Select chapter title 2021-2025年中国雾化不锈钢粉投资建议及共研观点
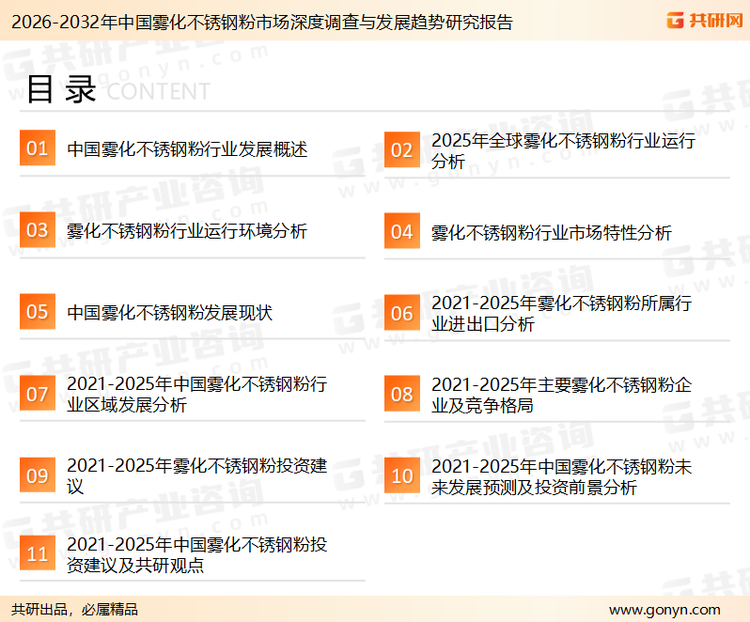750x622 pixels. tap(197, 555)
